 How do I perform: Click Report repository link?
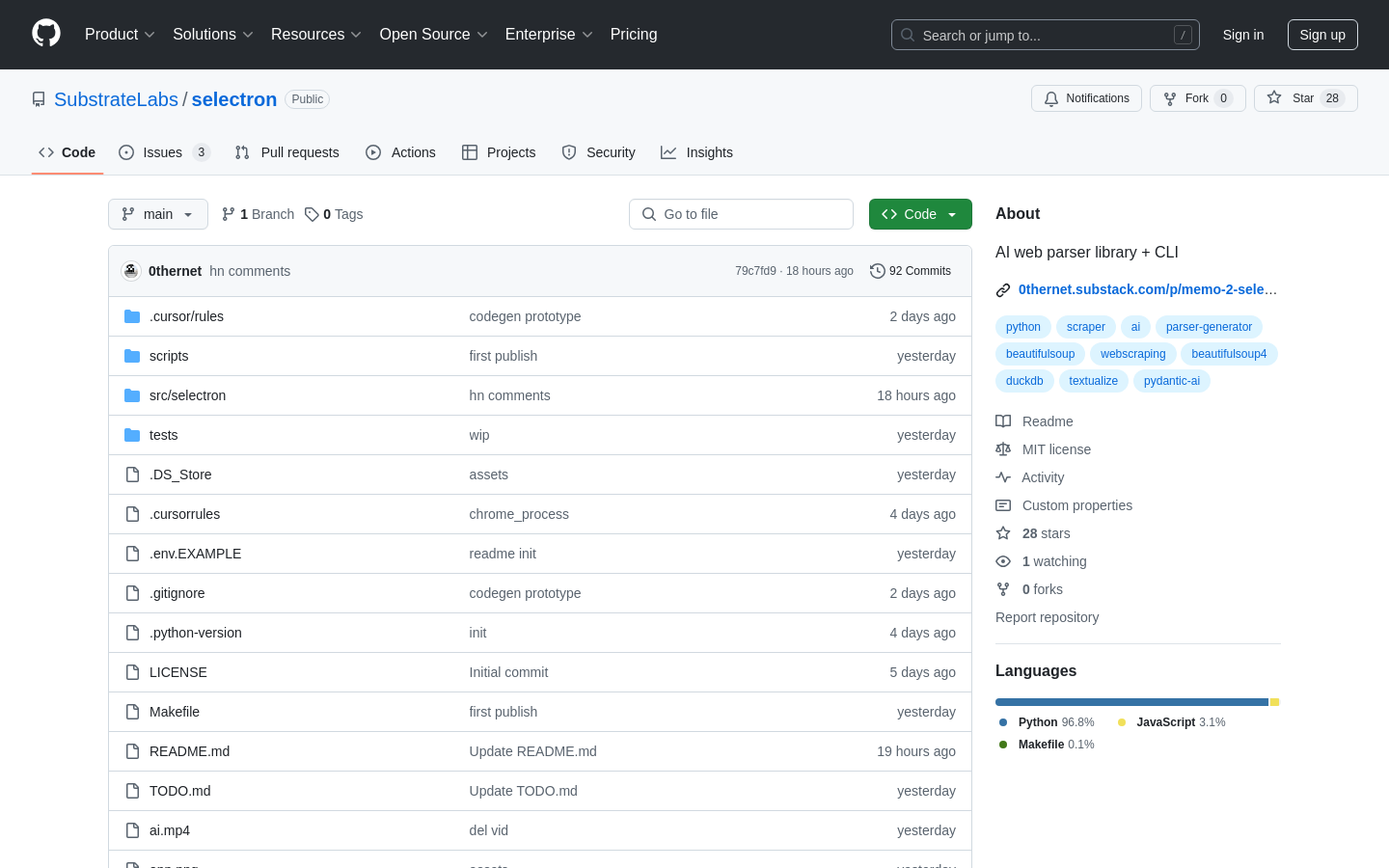[1047, 617]
